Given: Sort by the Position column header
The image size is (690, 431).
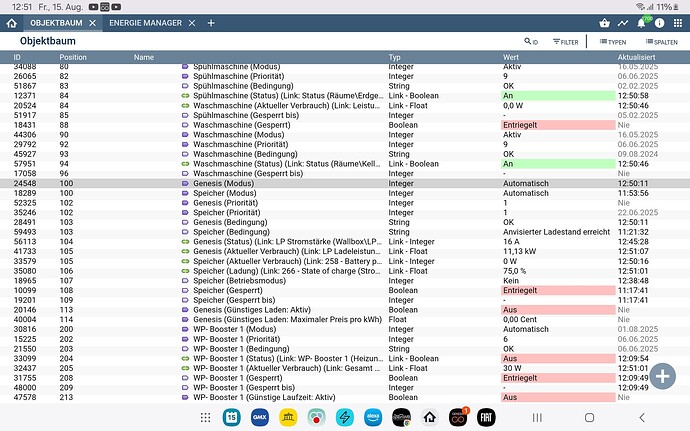Looking at the screenshot, I should 73,57.
